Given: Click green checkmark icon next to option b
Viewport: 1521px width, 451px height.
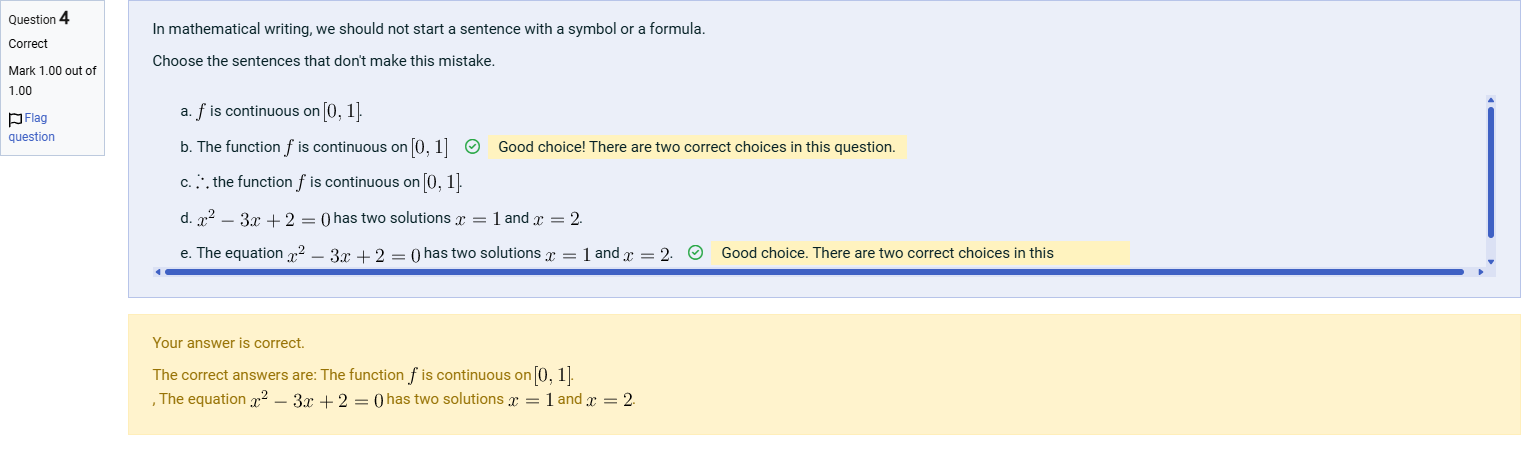Looking at the screenshot, I should click(473, 147).
